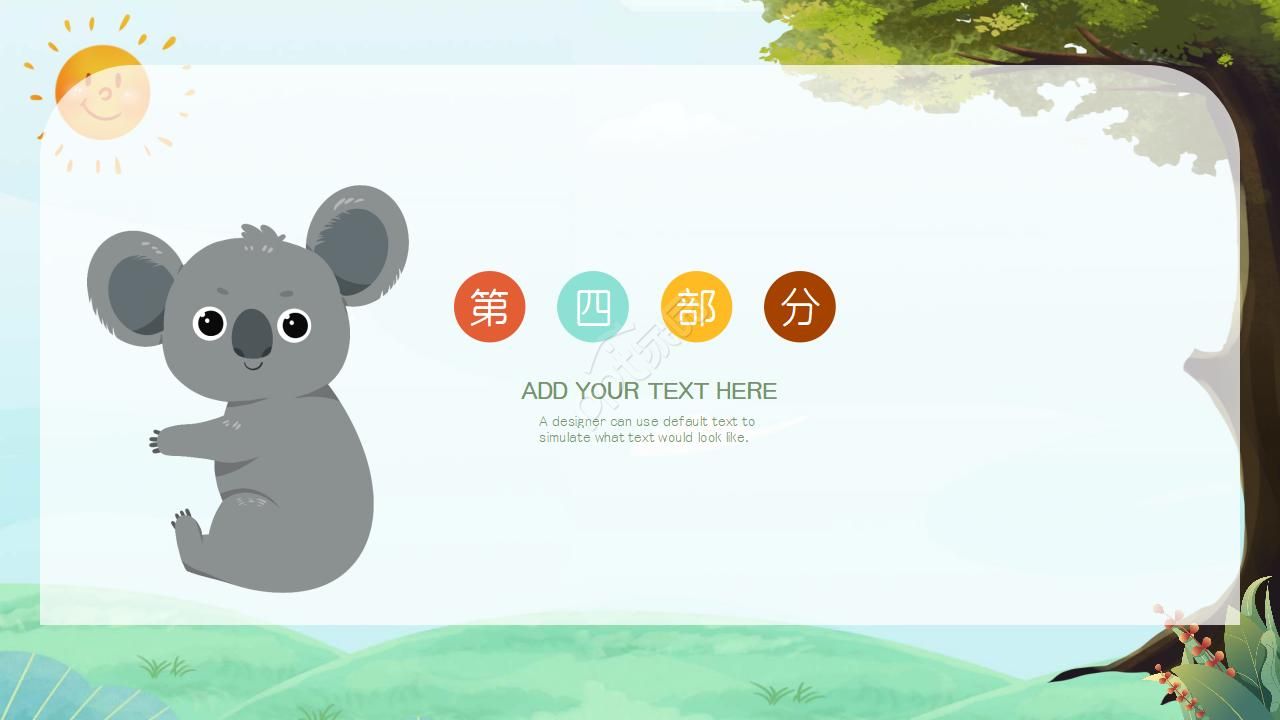This screenshot has height=720, width=1280.
Task: Select the designer default text subtitle
Action: [647, 429]
